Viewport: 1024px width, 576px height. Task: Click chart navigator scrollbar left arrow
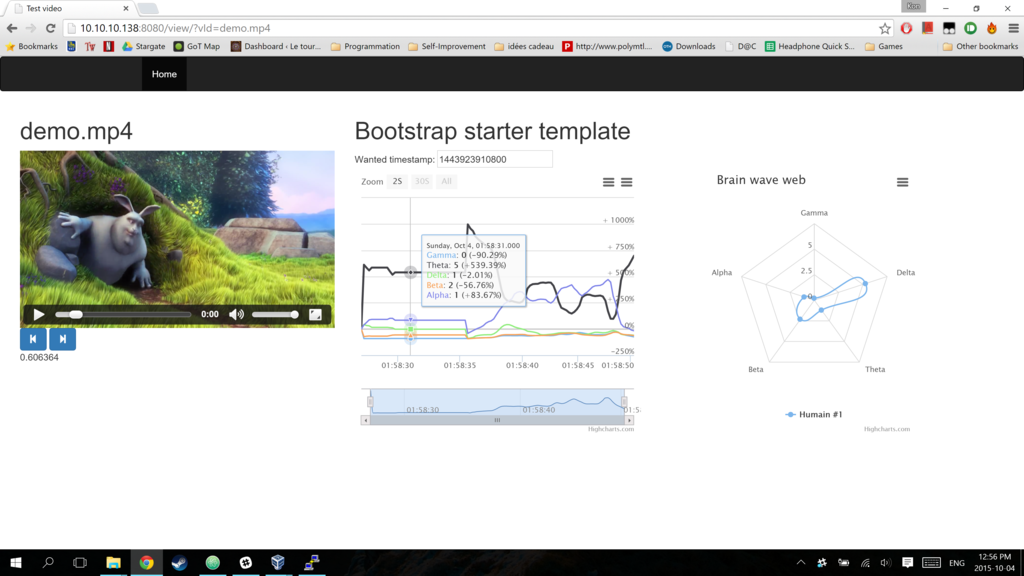[x=366, y=421]
